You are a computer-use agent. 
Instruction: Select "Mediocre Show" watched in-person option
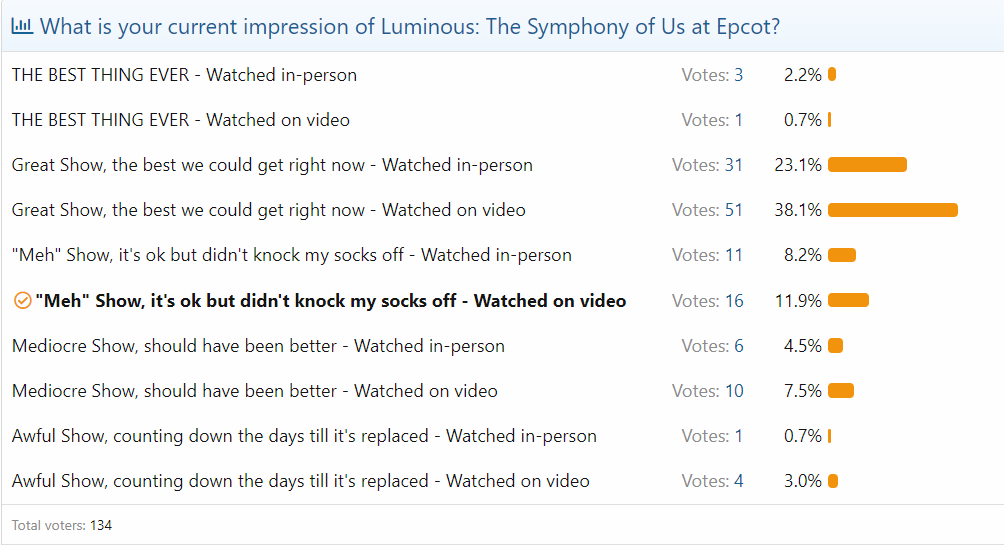(258, 346)
